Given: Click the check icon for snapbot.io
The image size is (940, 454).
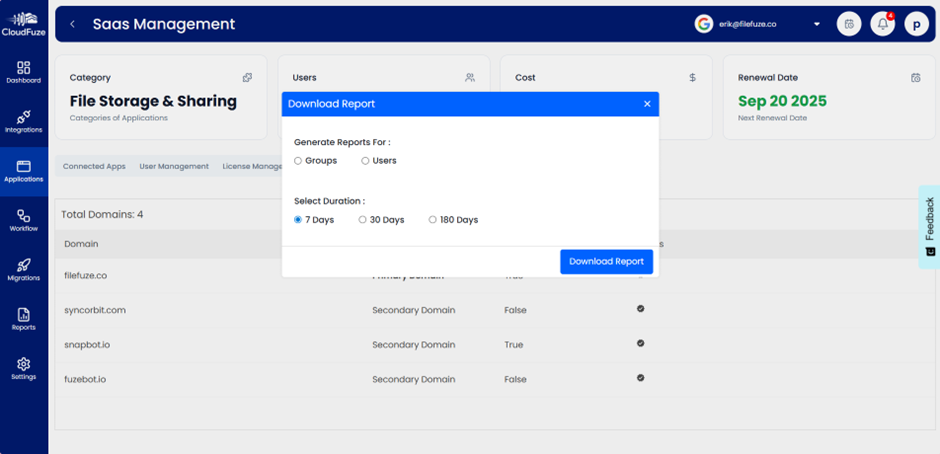Looking at the screenshot, I should pos(640,343).
